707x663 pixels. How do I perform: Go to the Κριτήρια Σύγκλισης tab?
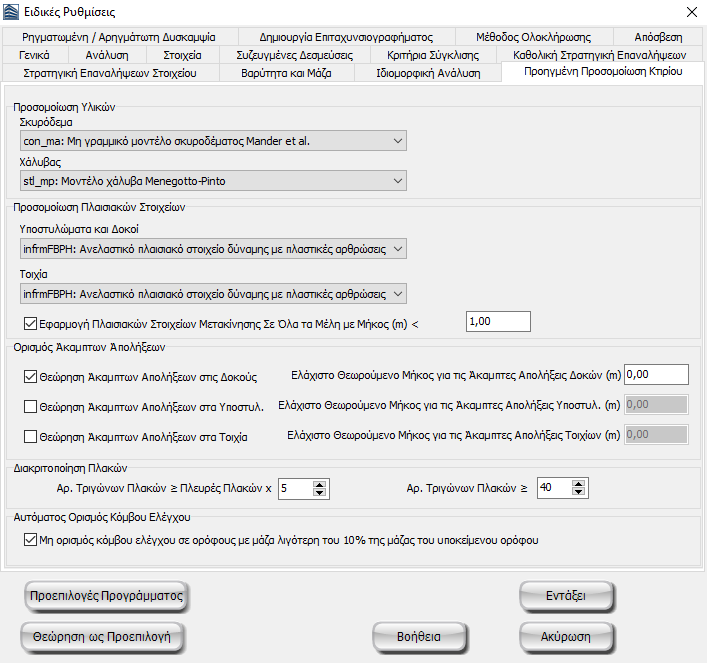[x=432, y=55]
